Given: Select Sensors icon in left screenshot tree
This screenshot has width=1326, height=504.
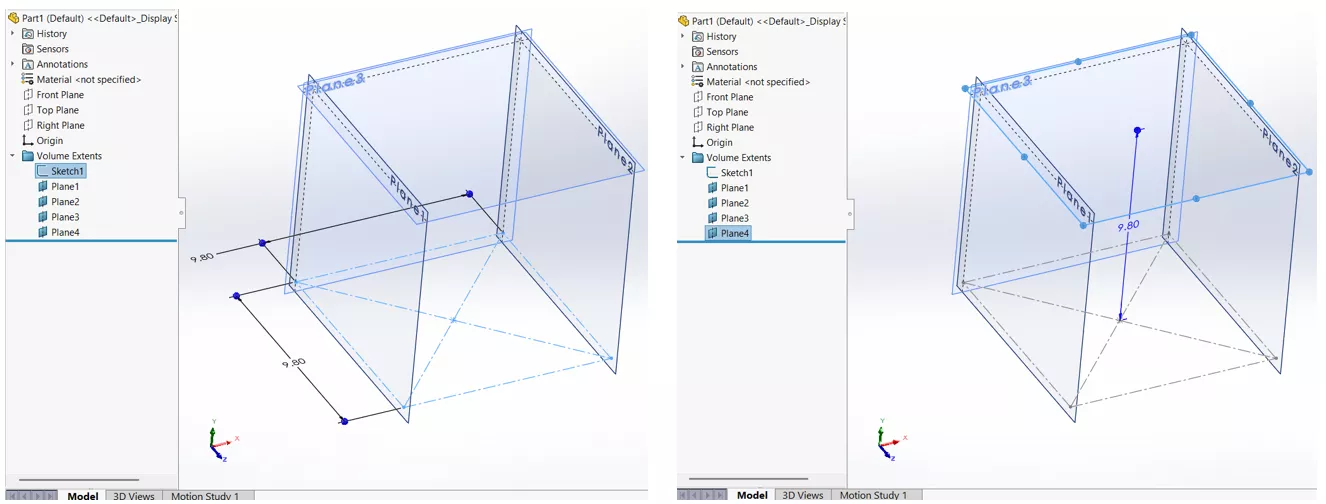Looking at the screenshot, I should point(28,49).
